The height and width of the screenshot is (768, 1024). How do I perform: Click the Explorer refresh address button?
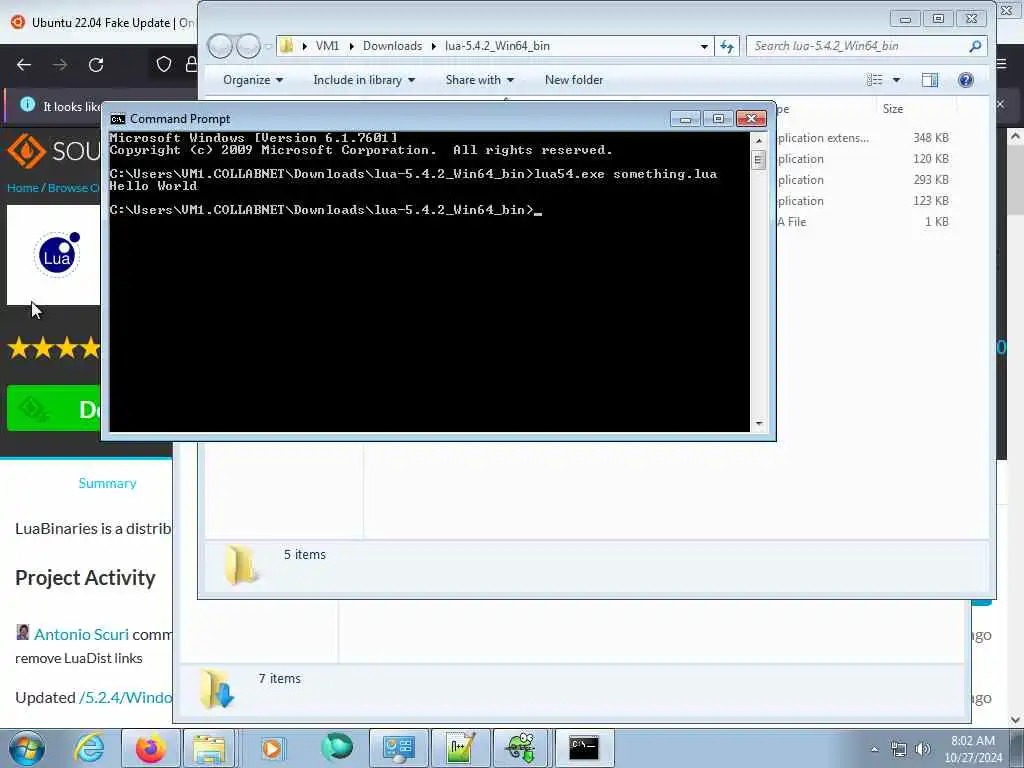tap(727, 46)
